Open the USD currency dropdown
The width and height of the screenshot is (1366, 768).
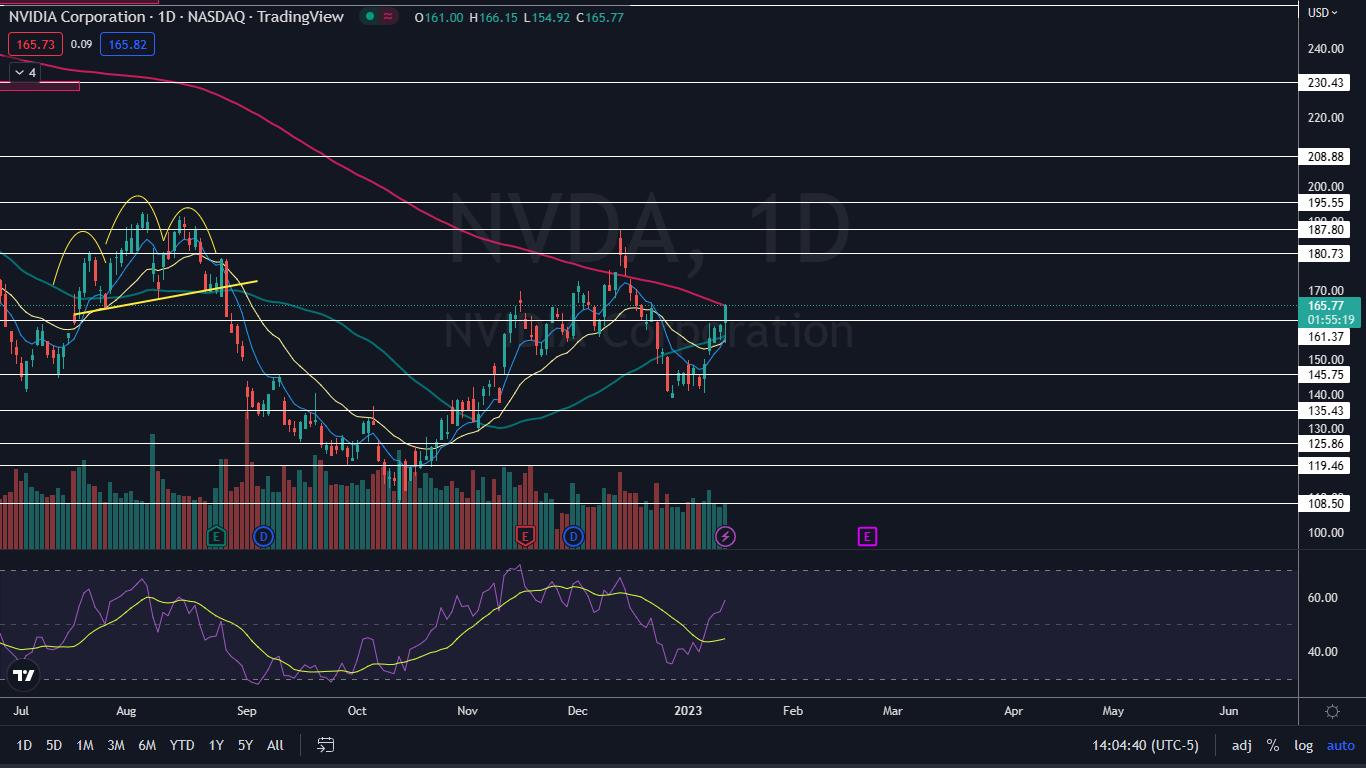point(1323,13)
